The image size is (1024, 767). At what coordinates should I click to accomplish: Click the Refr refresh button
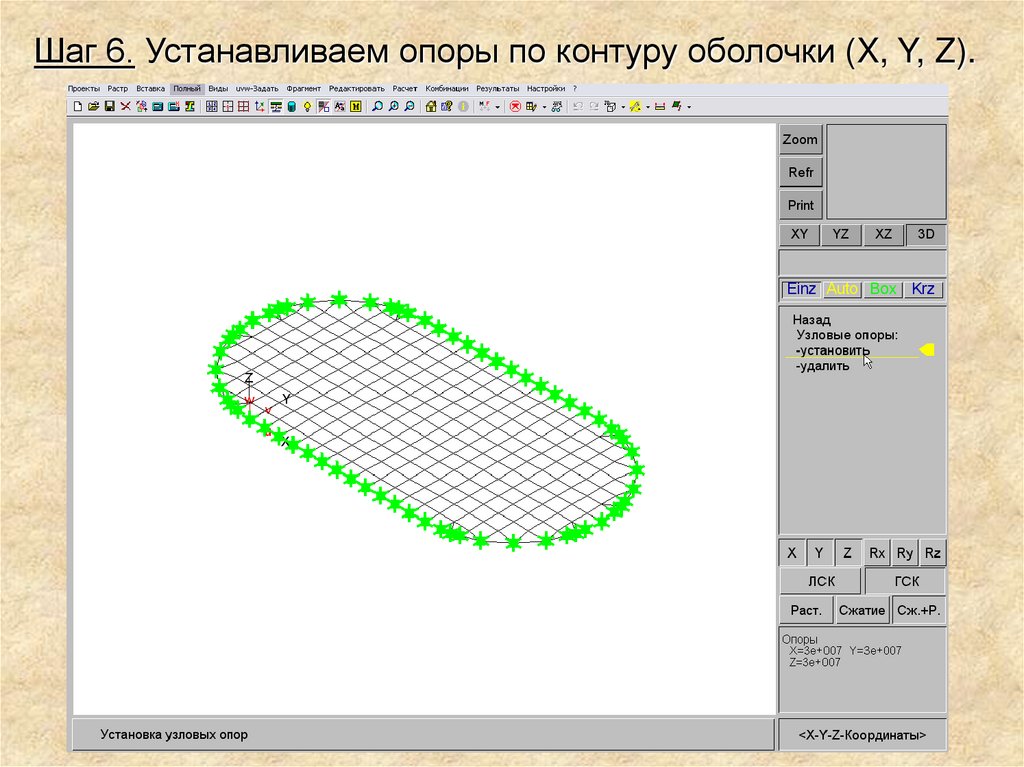coord(800,172)
